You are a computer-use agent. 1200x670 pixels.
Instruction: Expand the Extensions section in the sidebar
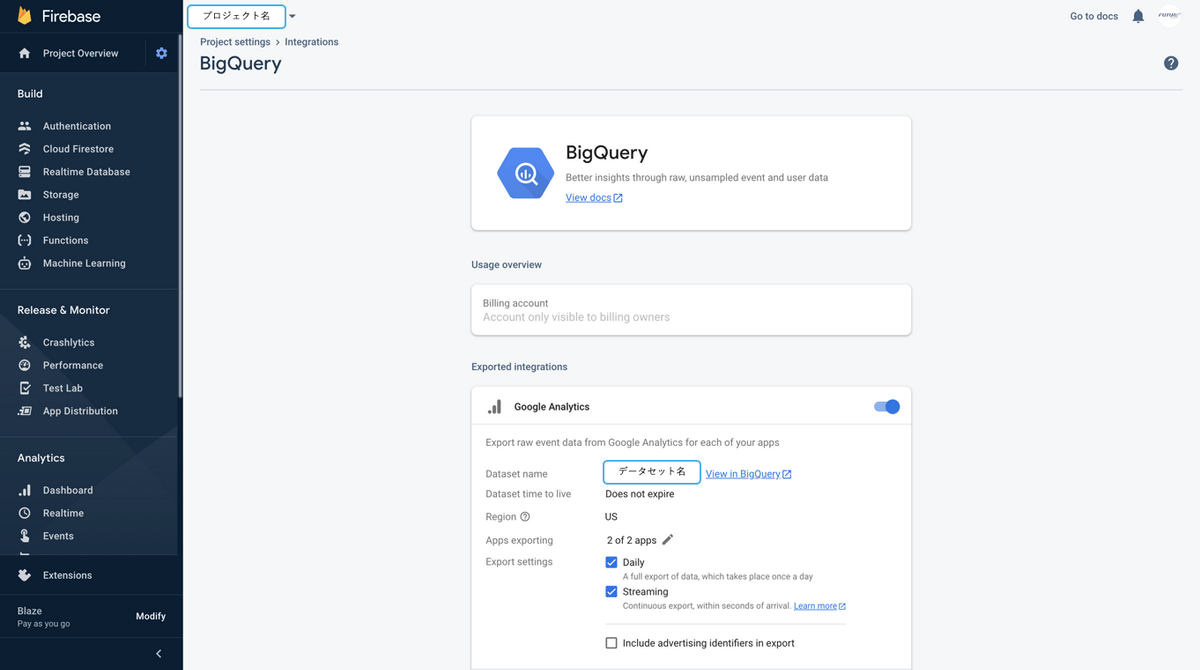pyautogui.click(x=67, y=575)
